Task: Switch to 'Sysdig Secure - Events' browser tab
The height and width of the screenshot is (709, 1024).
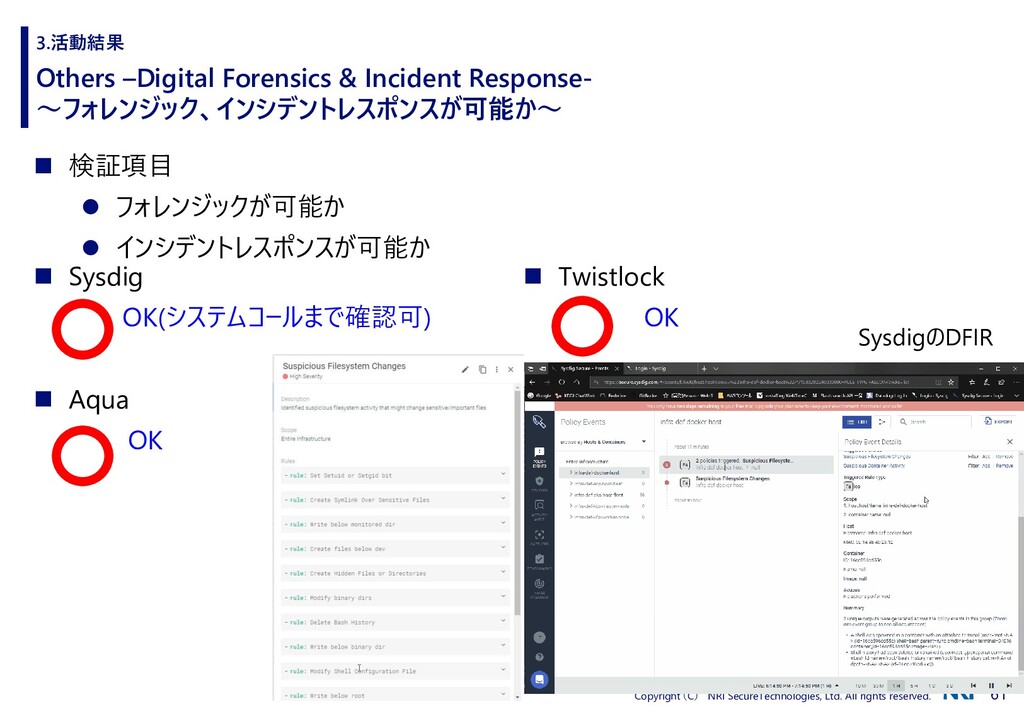Action: (x=583, y=368)
